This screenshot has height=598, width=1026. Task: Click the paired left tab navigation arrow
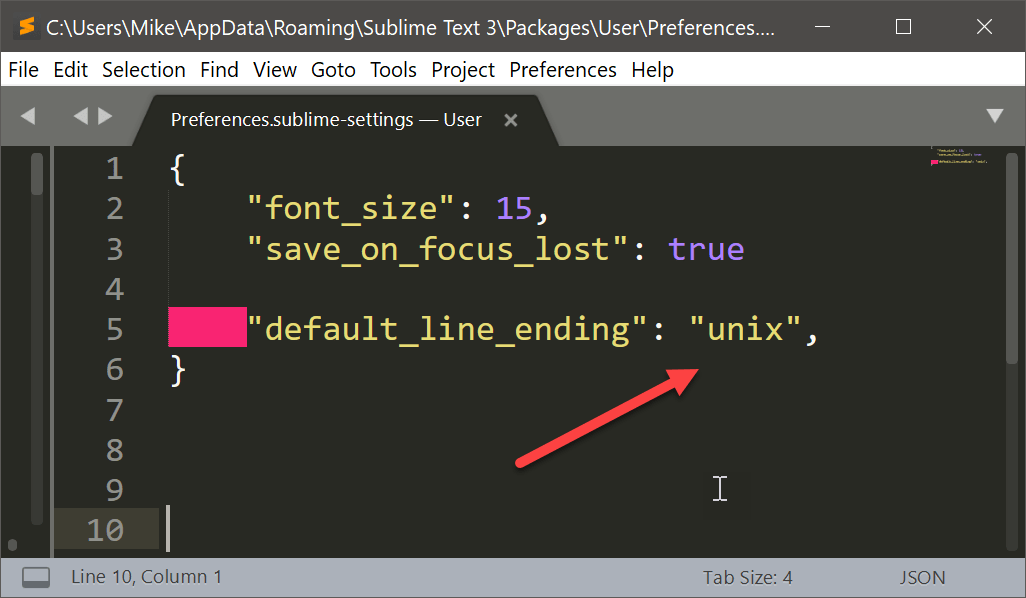pos(81,117)
